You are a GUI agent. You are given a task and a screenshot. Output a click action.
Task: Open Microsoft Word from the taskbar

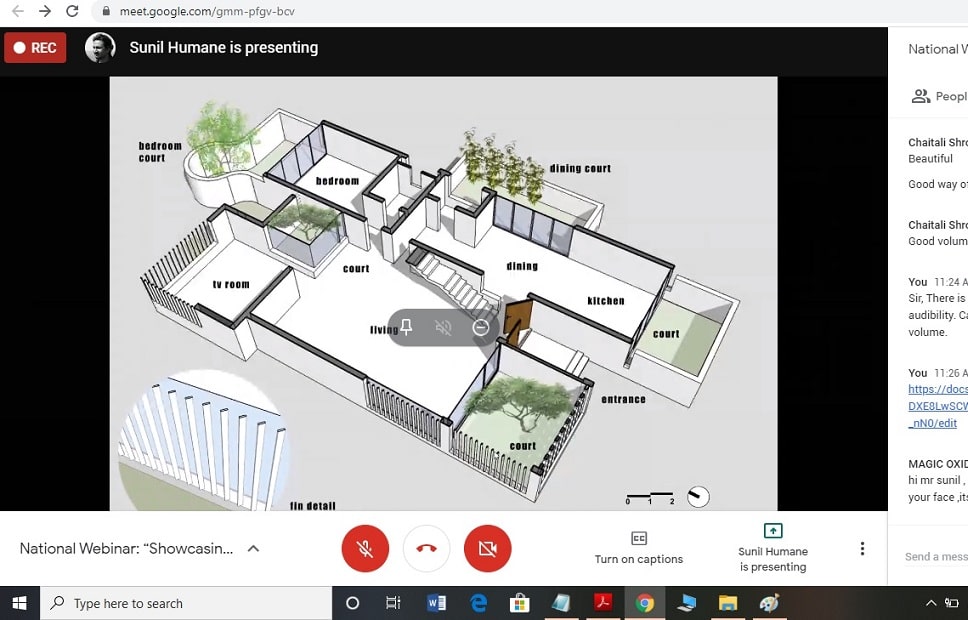pyautogui.click(x=436, y=603)
